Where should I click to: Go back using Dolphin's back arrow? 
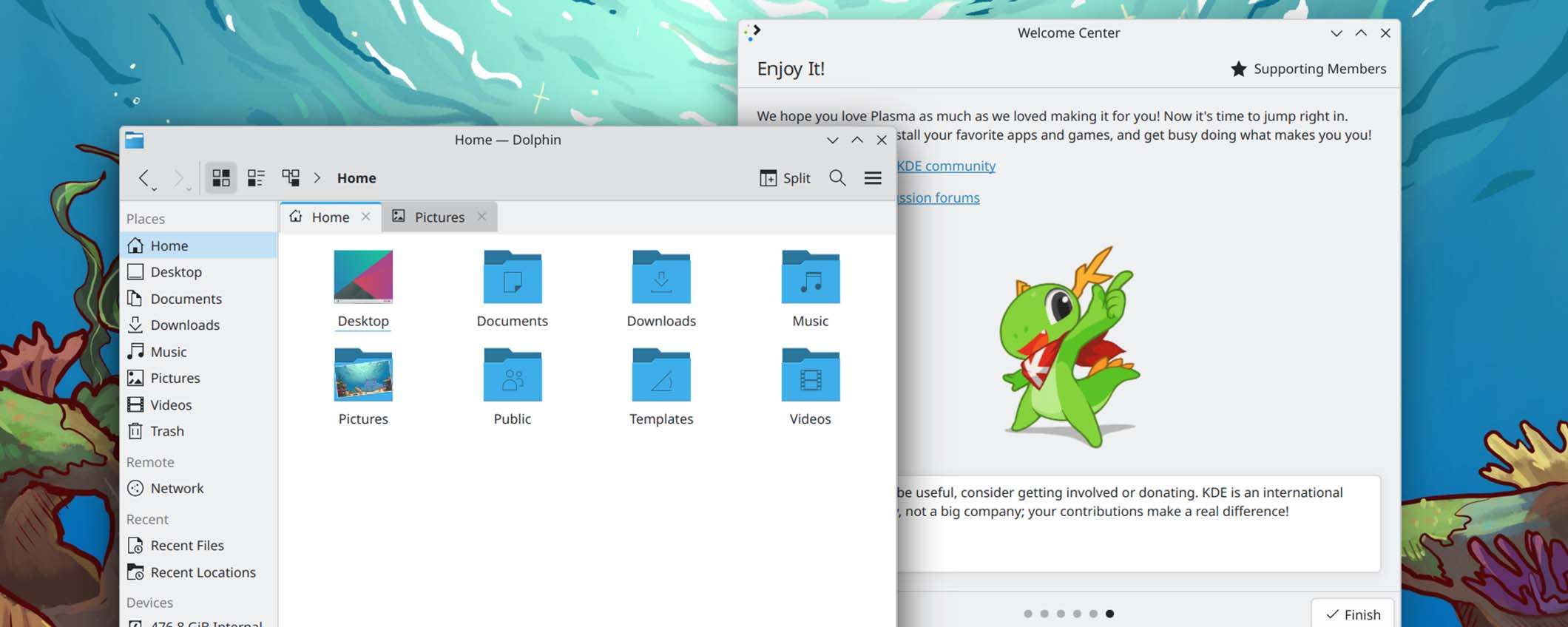pyautogui.click(x=143, y=177)
